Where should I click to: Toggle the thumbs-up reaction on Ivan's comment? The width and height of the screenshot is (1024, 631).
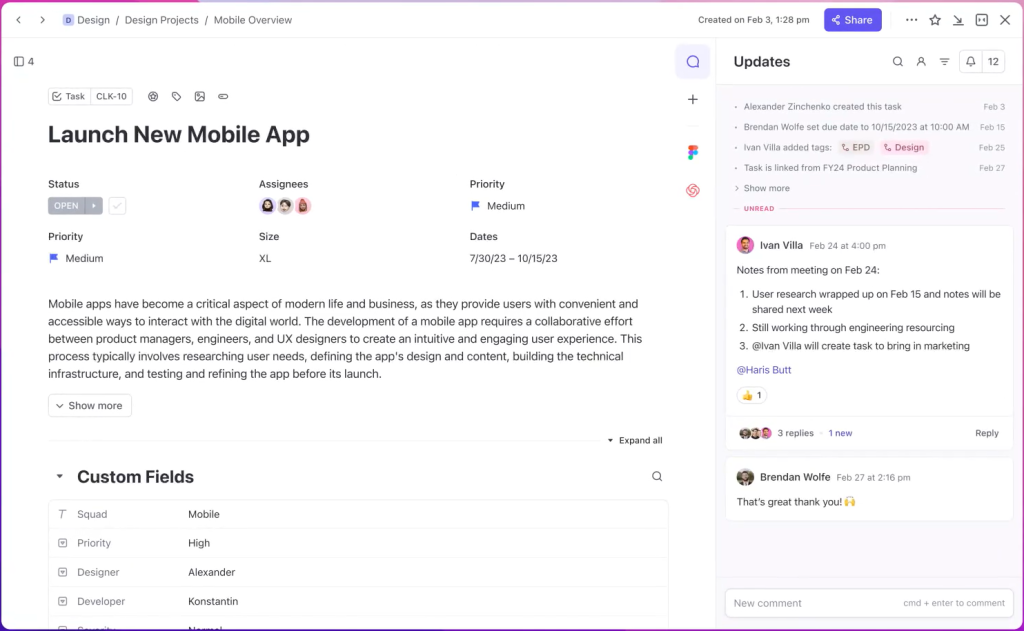point(752,395)
